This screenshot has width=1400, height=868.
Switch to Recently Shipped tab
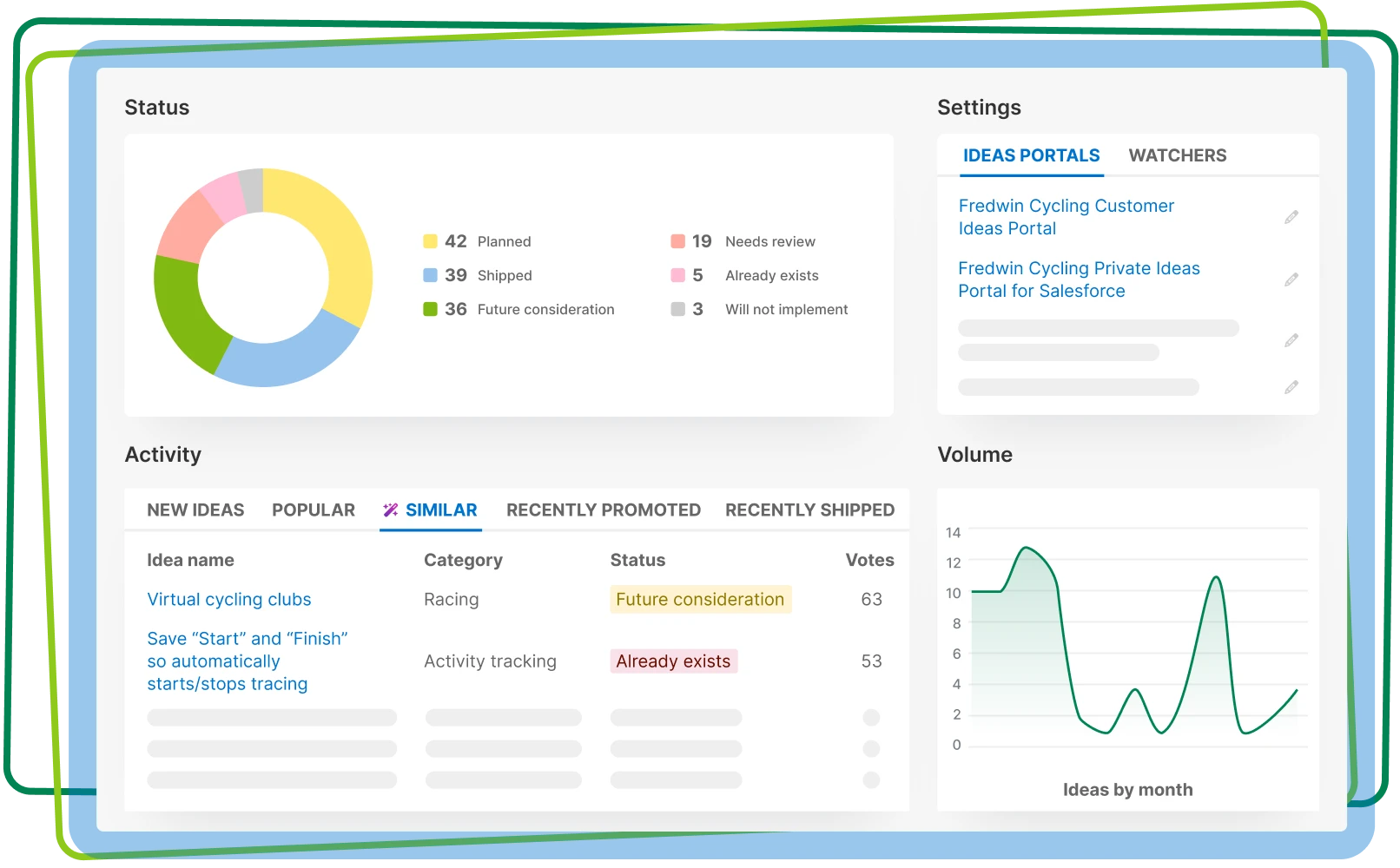809,510
